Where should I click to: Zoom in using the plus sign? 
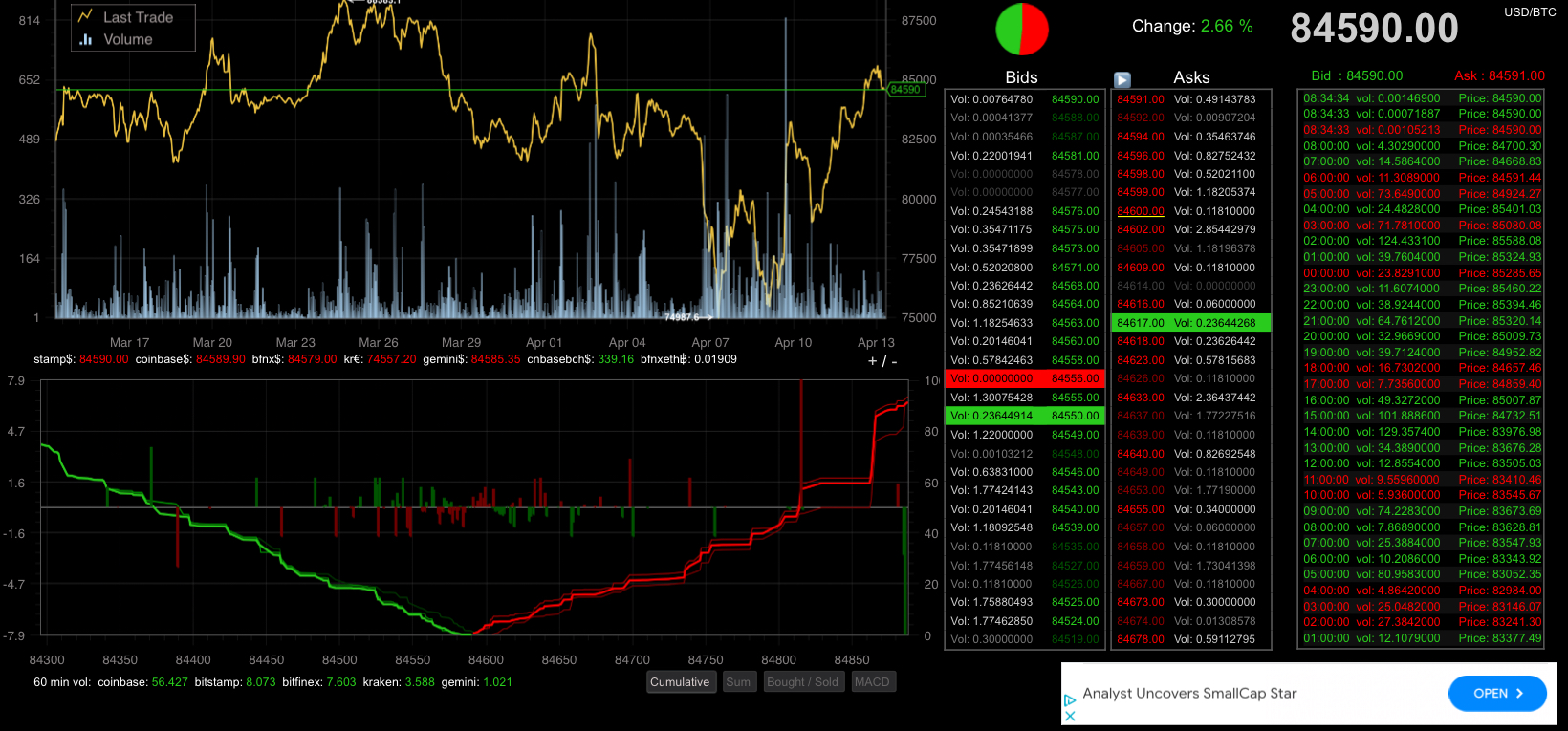click(872, 361)
